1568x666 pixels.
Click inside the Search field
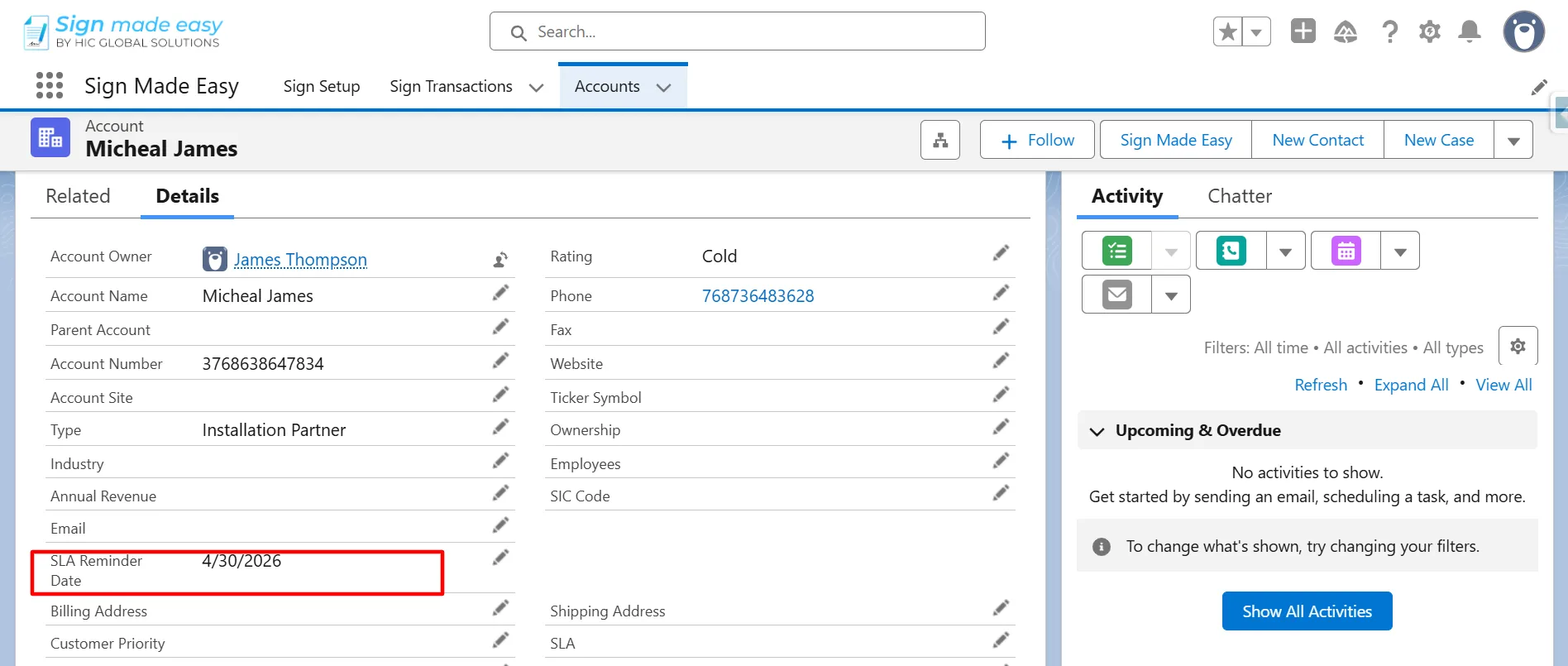coord(737,31)
